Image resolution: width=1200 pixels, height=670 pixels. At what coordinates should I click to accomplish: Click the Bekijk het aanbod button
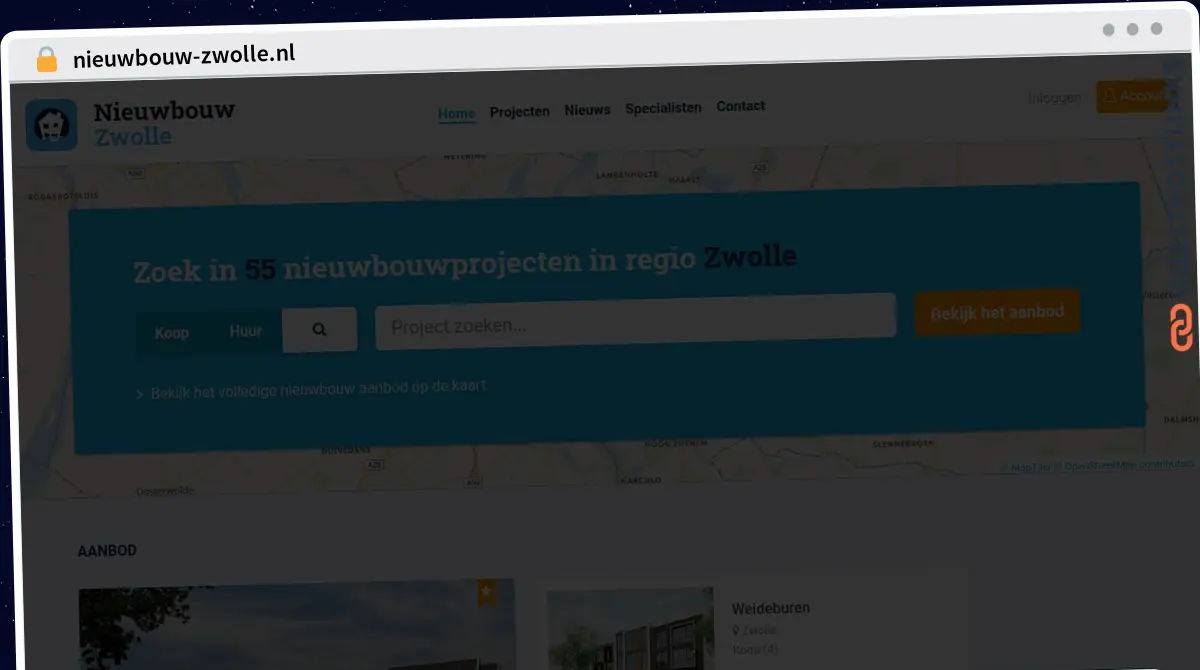(997, 313)
